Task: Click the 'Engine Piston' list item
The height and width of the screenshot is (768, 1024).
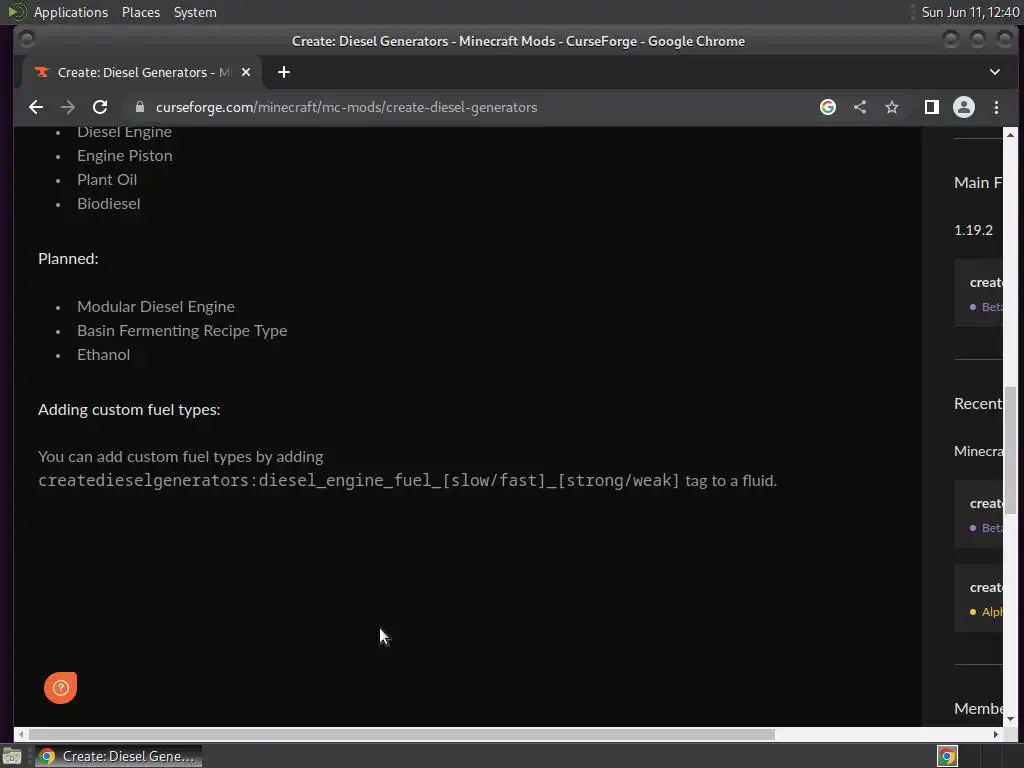Action: coord(125,155)
